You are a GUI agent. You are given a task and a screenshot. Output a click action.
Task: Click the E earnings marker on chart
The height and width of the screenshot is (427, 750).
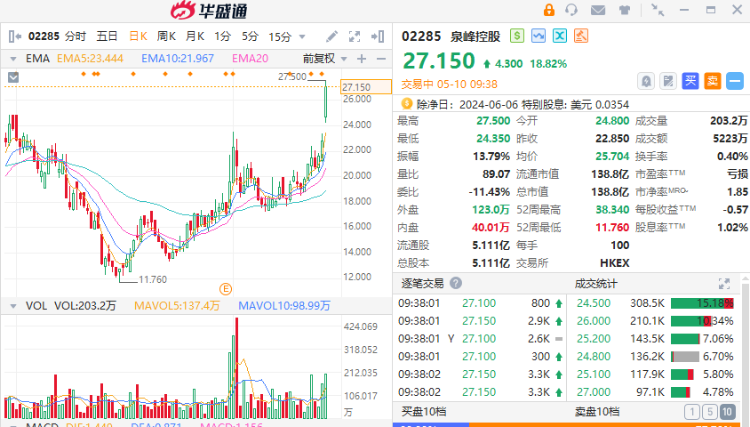coord(225,289)
